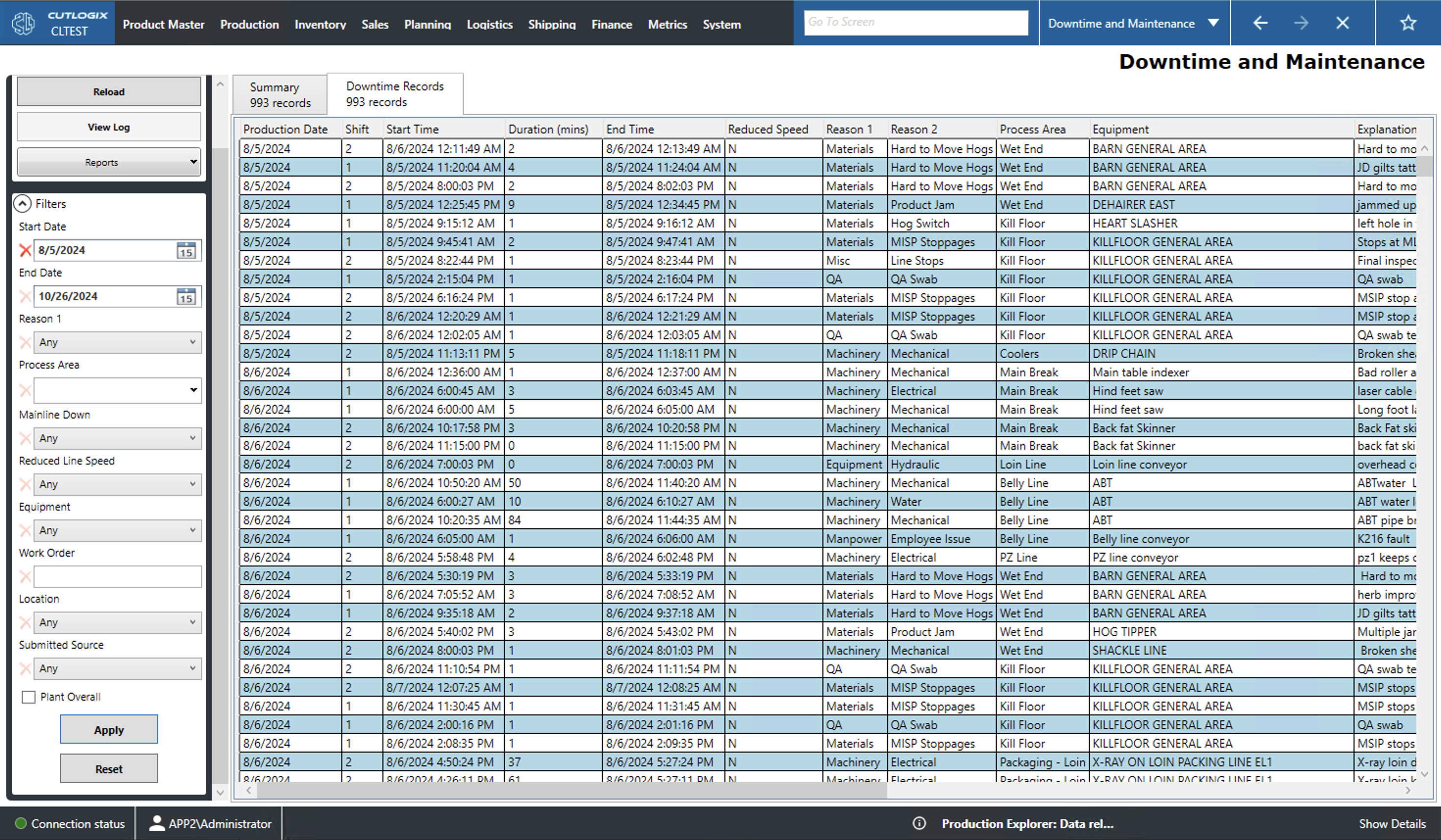This screenshot has height=840, width=1441.
Task: Open the End Date calendar picker
Action: tap(186, 296)
